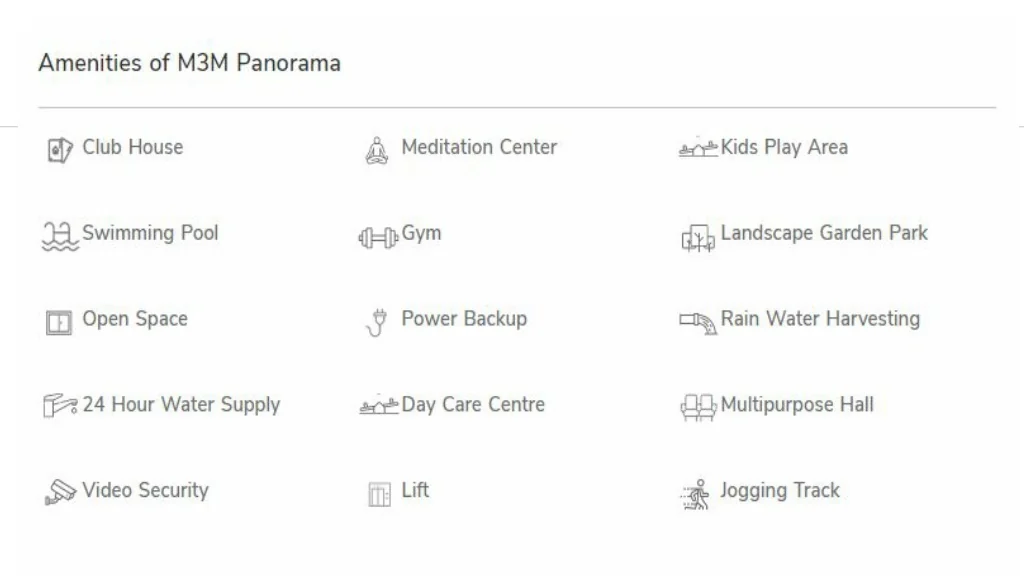The height and width of the screenshot is (576, 1024).
Task: Click the Day Care Centre icon
Action: point(379,406)
